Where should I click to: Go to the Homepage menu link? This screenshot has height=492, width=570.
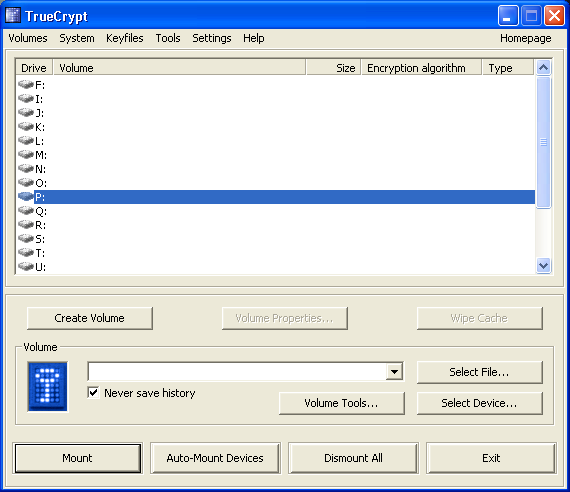[526, 38]
